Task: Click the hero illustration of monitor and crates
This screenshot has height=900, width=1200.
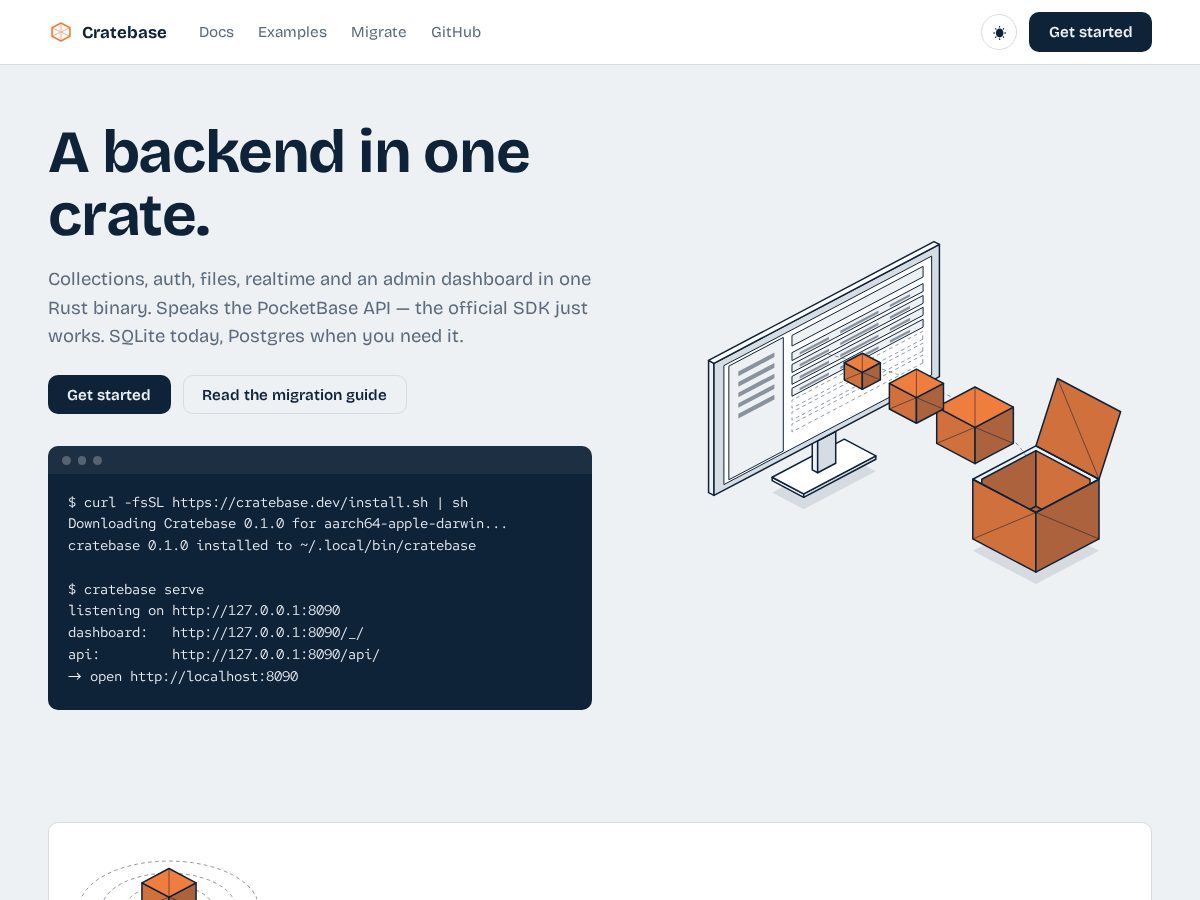Action: pos(914,411)
